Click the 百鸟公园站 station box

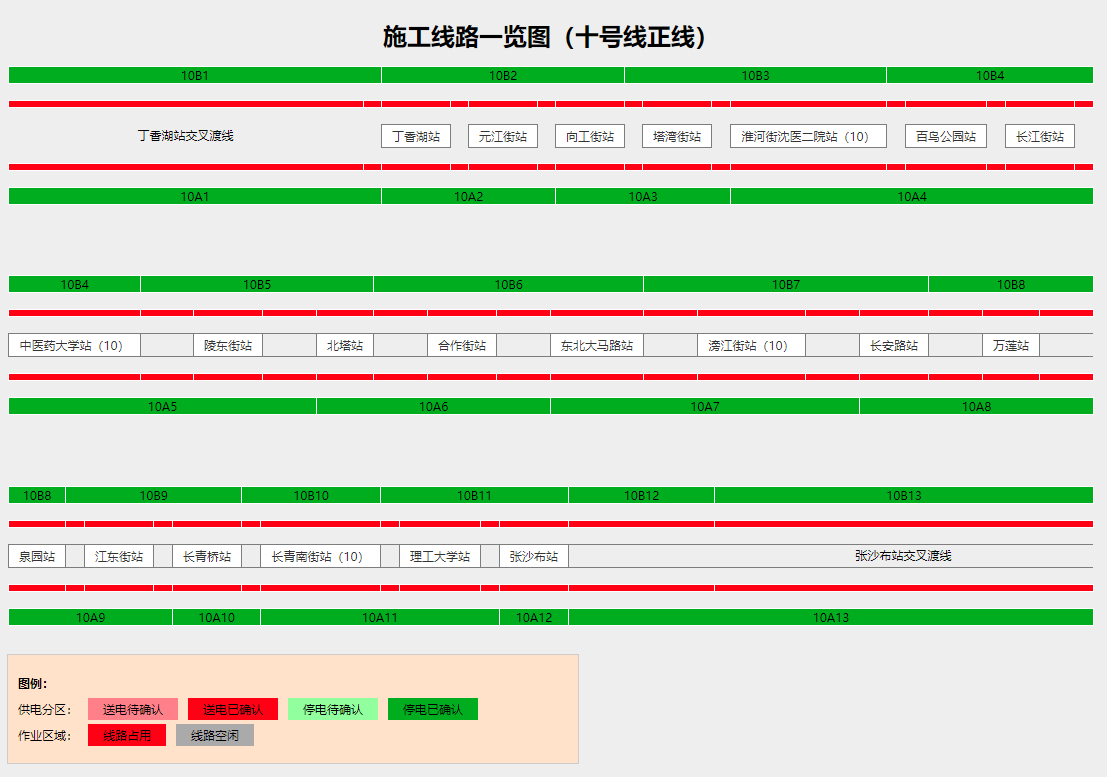coord(944,136)
